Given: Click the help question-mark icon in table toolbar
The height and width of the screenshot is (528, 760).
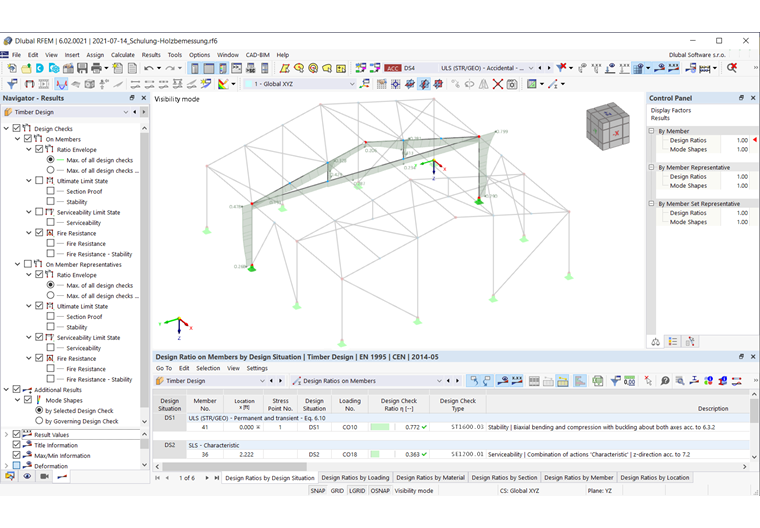Looking at the screenshot, I should click(x=665, y=381).
